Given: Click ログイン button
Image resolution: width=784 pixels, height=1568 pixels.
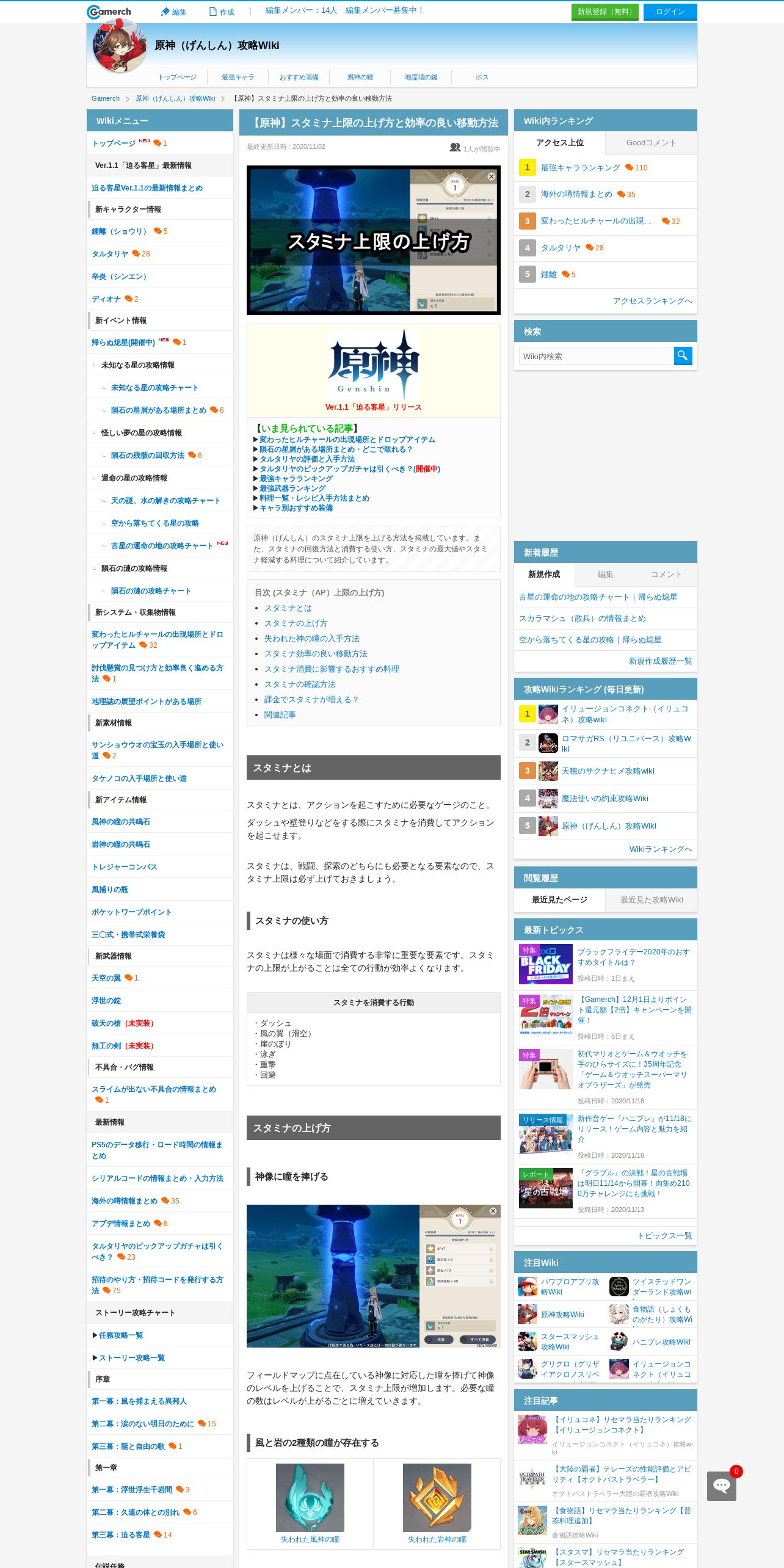Looking at the screenshot, I should click(670, 12).
